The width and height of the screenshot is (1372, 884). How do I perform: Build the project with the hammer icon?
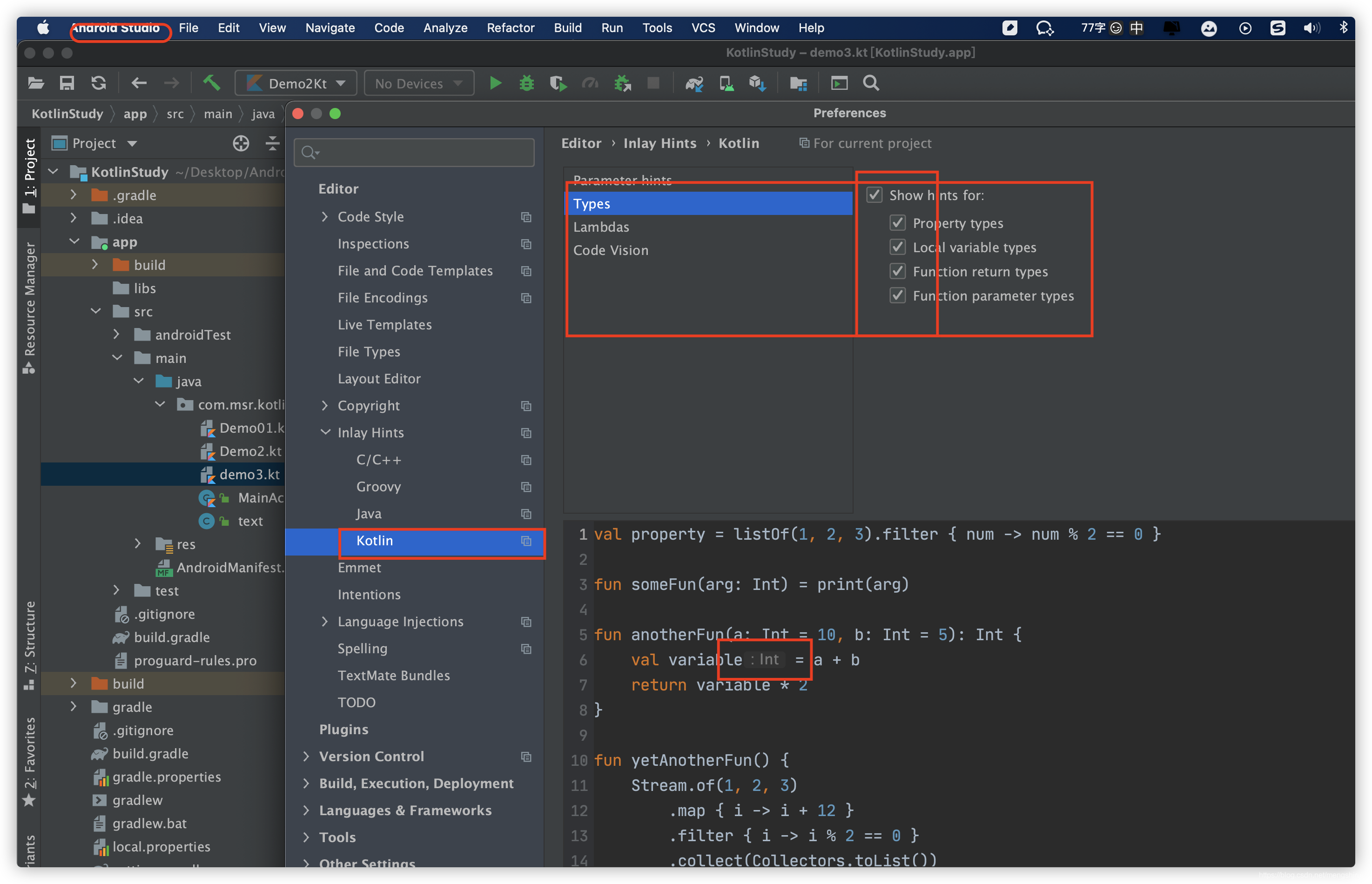coord(212,83)
